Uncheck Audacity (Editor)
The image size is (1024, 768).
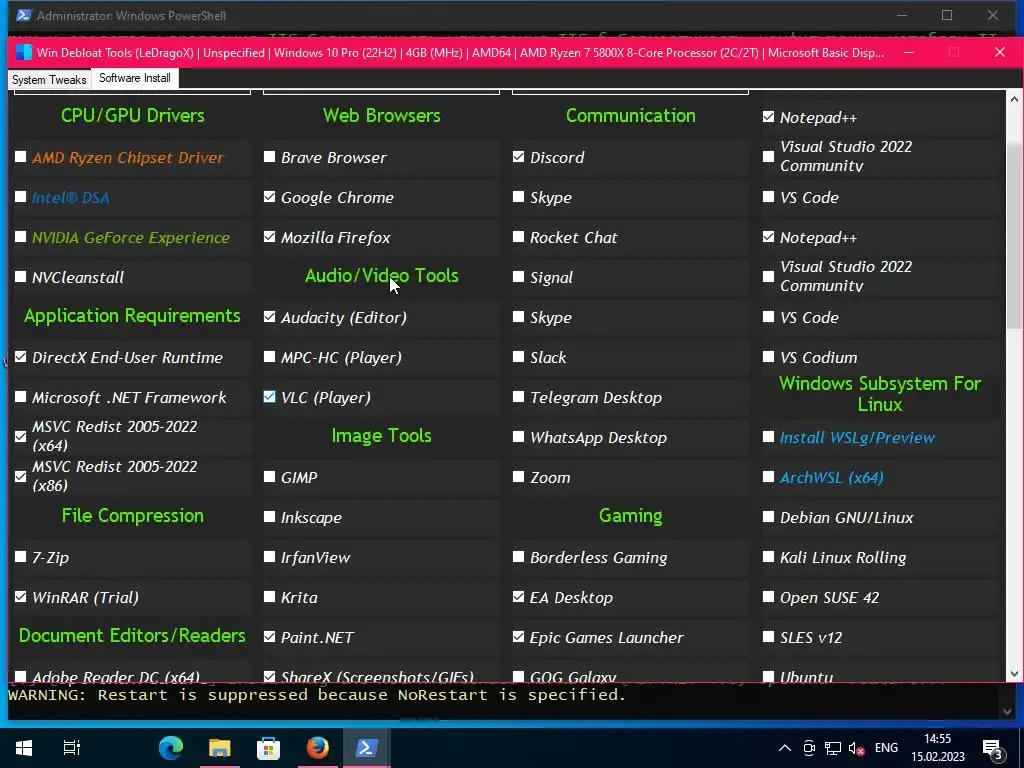point(269,317)
